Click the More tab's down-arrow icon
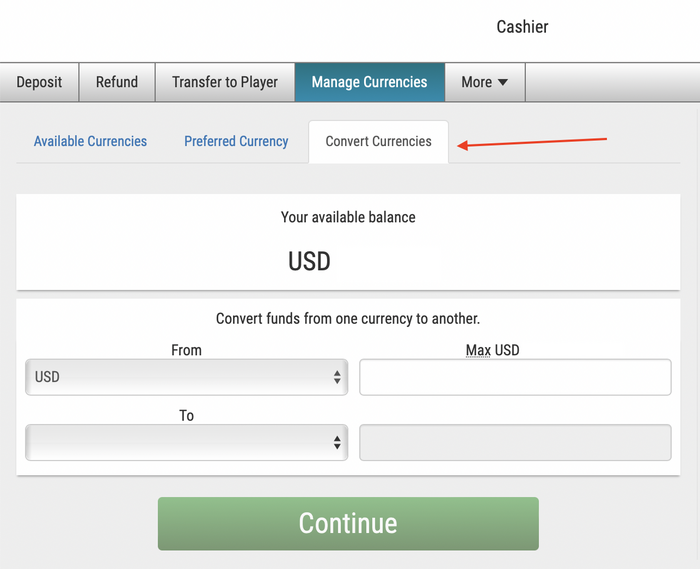 coord(502,82)
